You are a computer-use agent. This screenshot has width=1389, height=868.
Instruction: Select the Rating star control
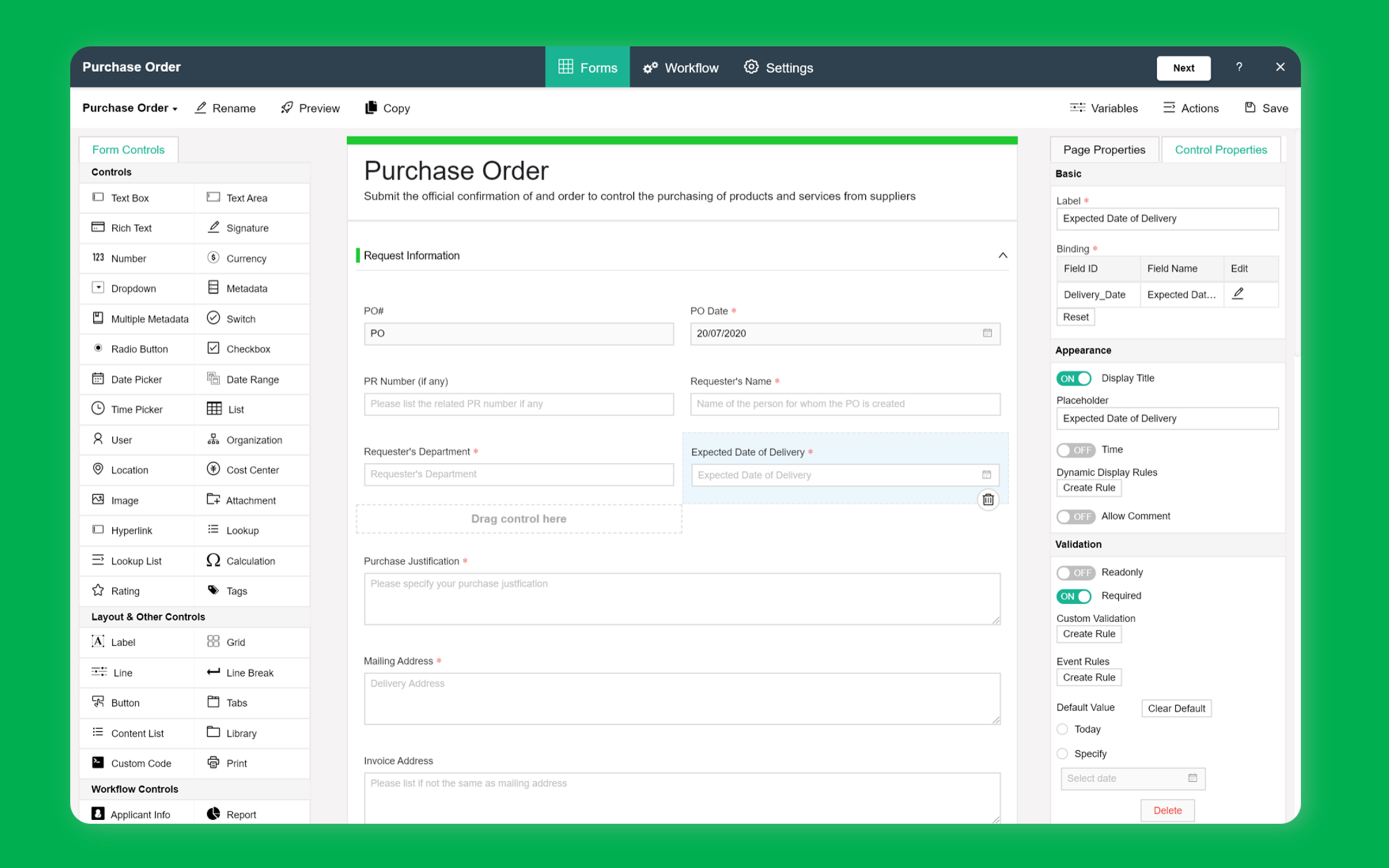point(98,590)
